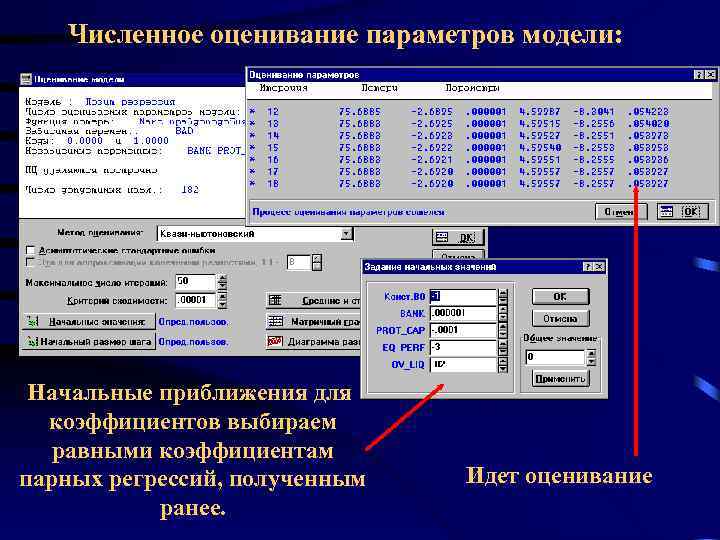
Task: Click the Опред.пользов. text beside Начальные значения
Action: point(193,322)
